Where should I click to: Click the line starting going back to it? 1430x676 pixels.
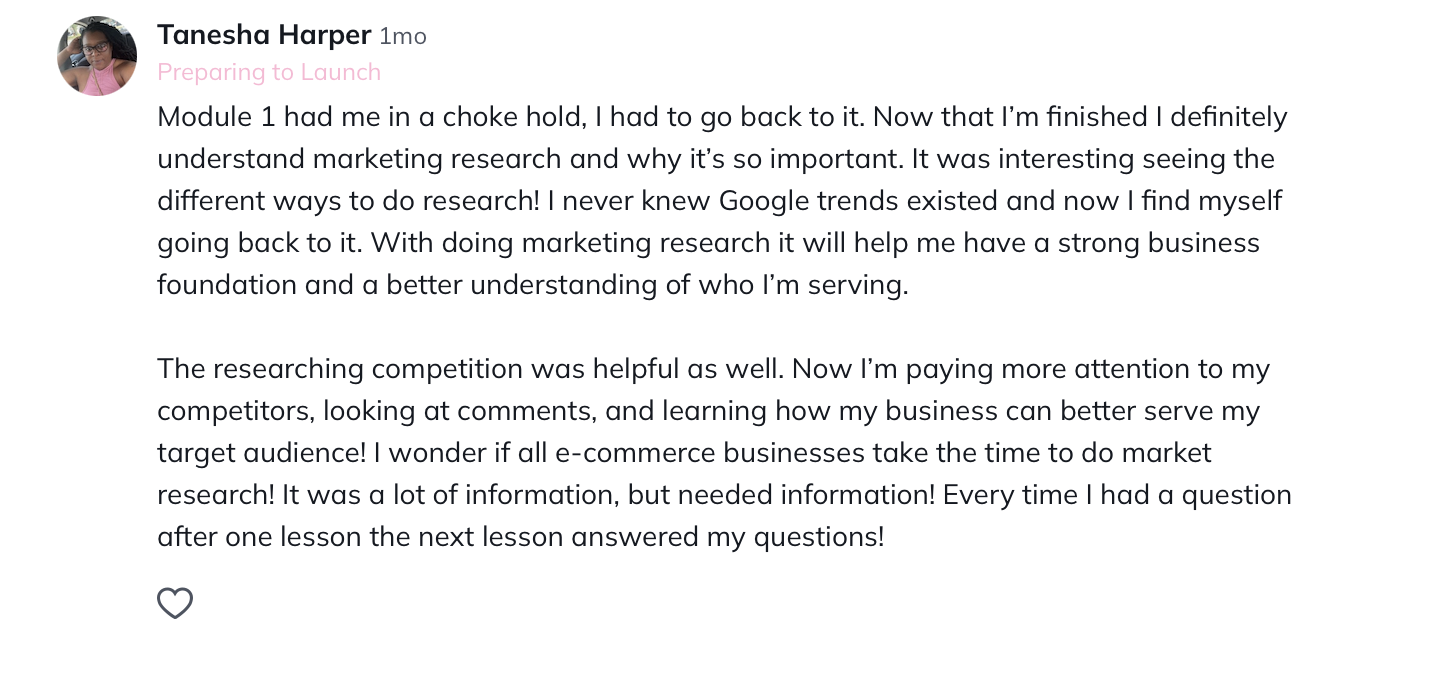point(708,243)
